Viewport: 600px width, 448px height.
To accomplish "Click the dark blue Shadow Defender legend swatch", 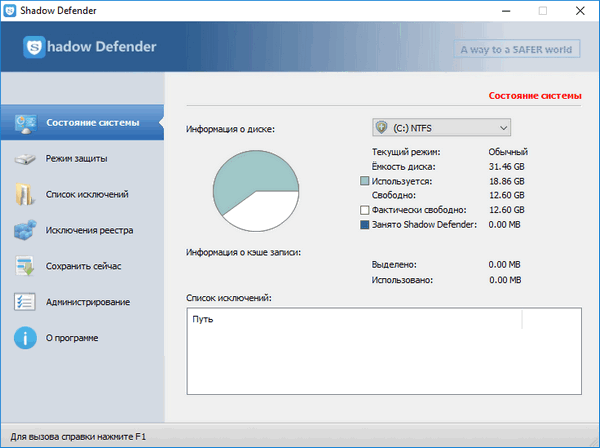I will 364,225.
